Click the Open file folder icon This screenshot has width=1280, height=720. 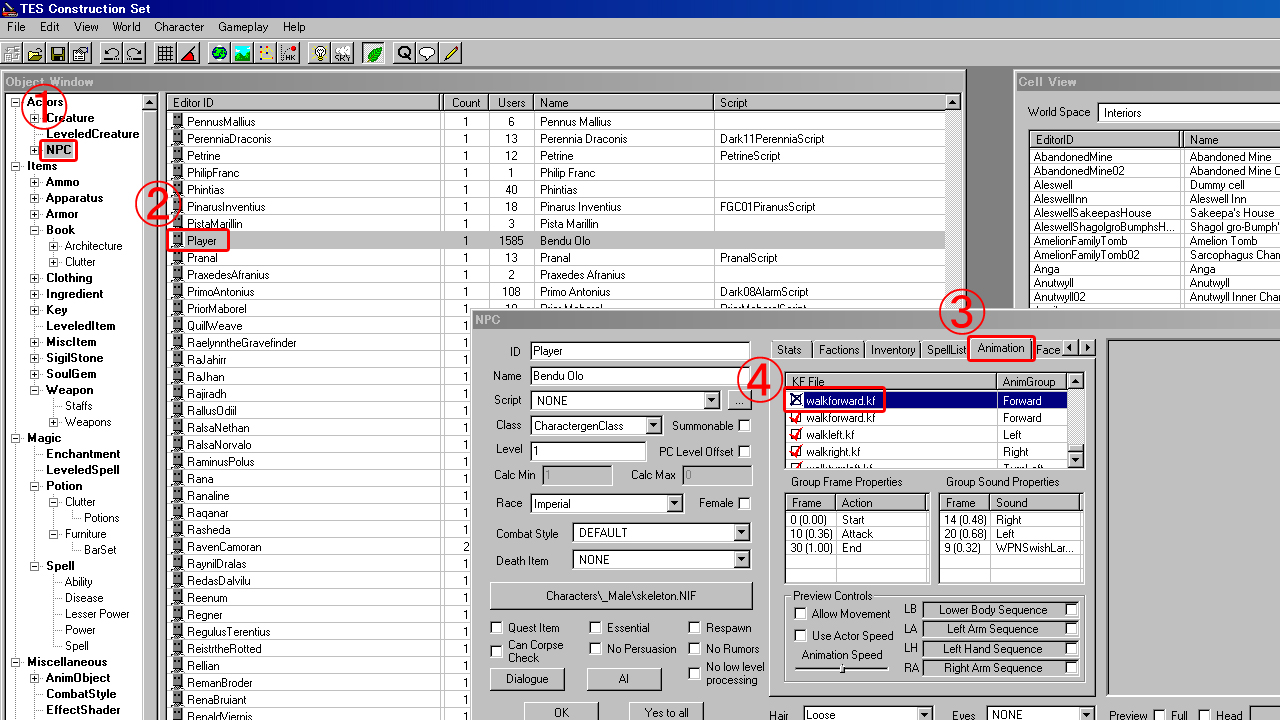35,53
